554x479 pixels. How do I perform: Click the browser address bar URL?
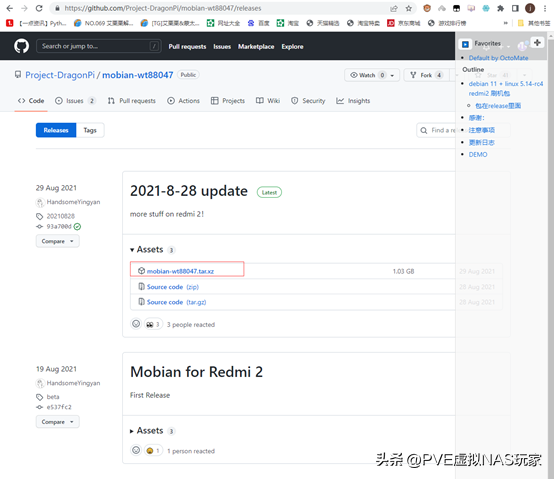coord(163,8)
